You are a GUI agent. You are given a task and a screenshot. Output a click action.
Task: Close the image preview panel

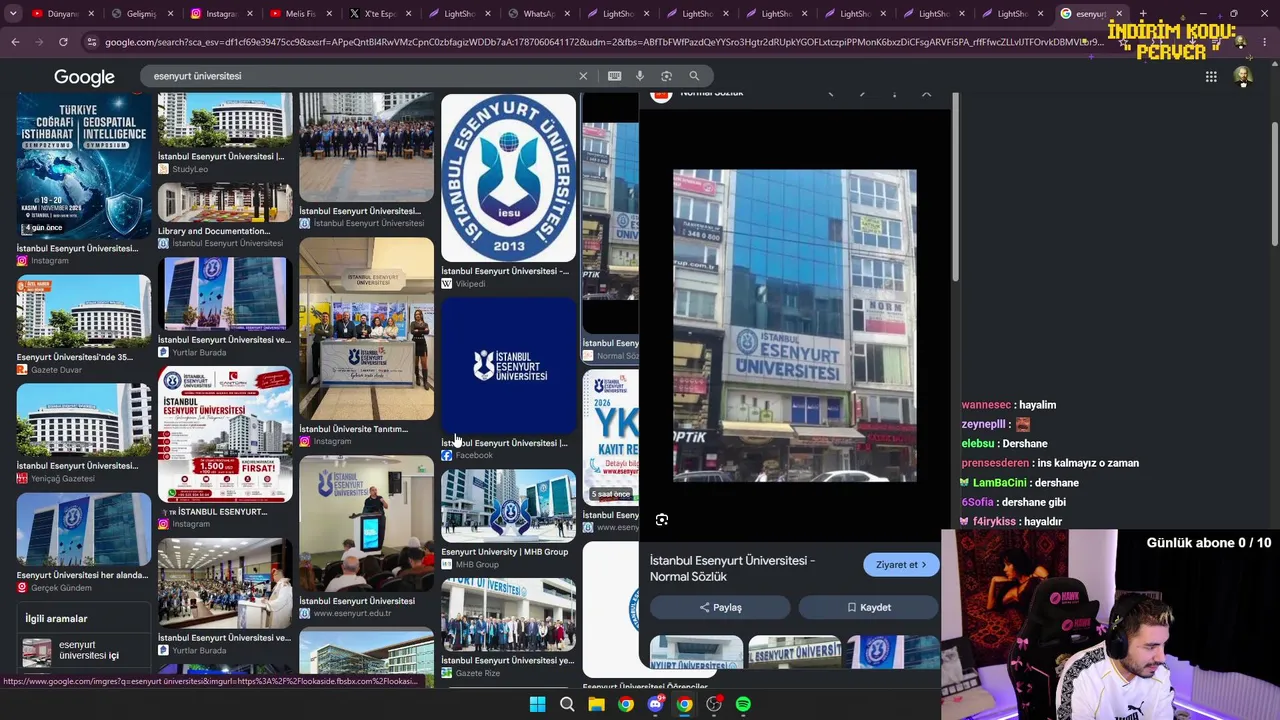click(x=926, y=94)
